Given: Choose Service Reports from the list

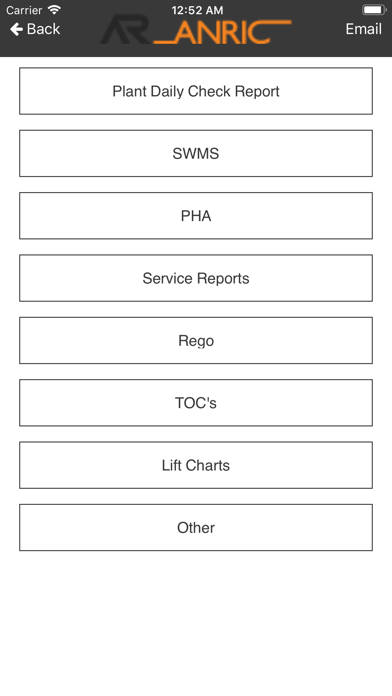Looking at the screenshot, I should tap(196, 278).
